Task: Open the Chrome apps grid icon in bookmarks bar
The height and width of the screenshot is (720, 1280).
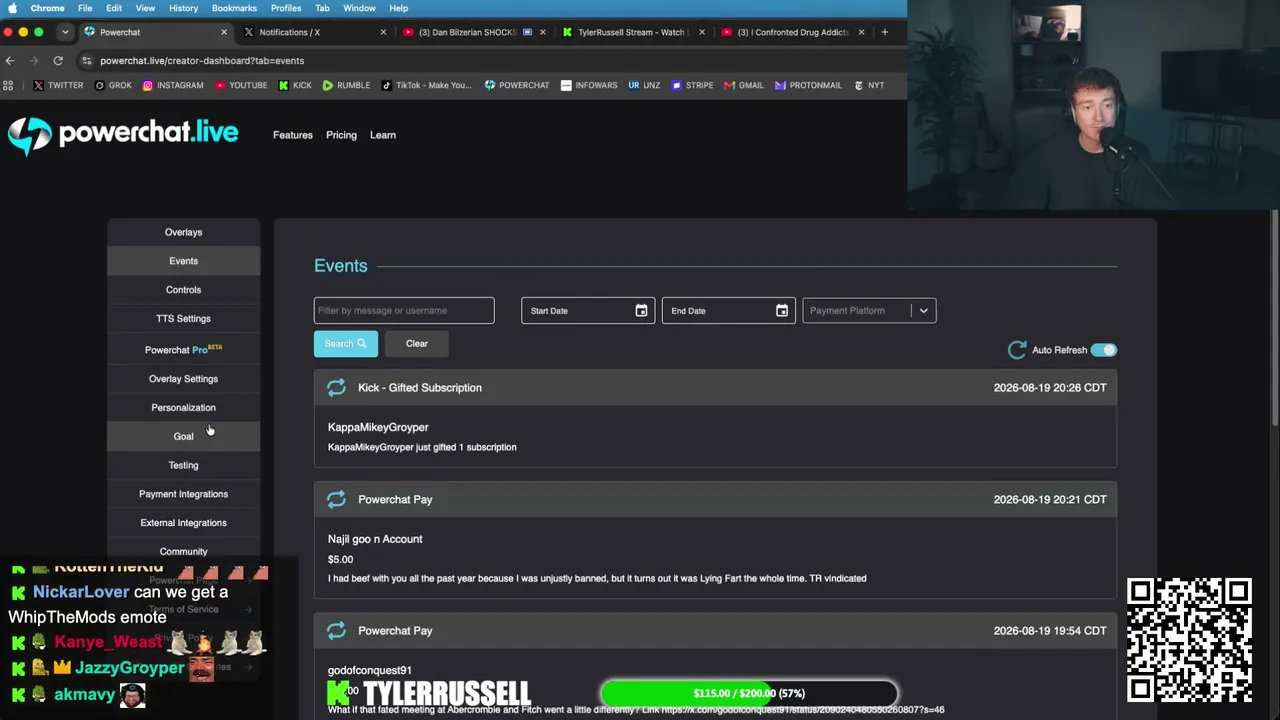Action: 9,85
